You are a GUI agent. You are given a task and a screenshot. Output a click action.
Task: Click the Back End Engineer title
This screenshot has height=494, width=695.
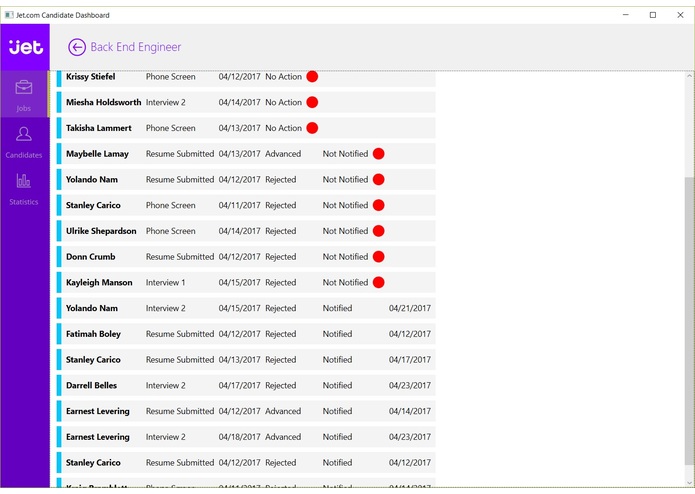(x=136, y=47)
